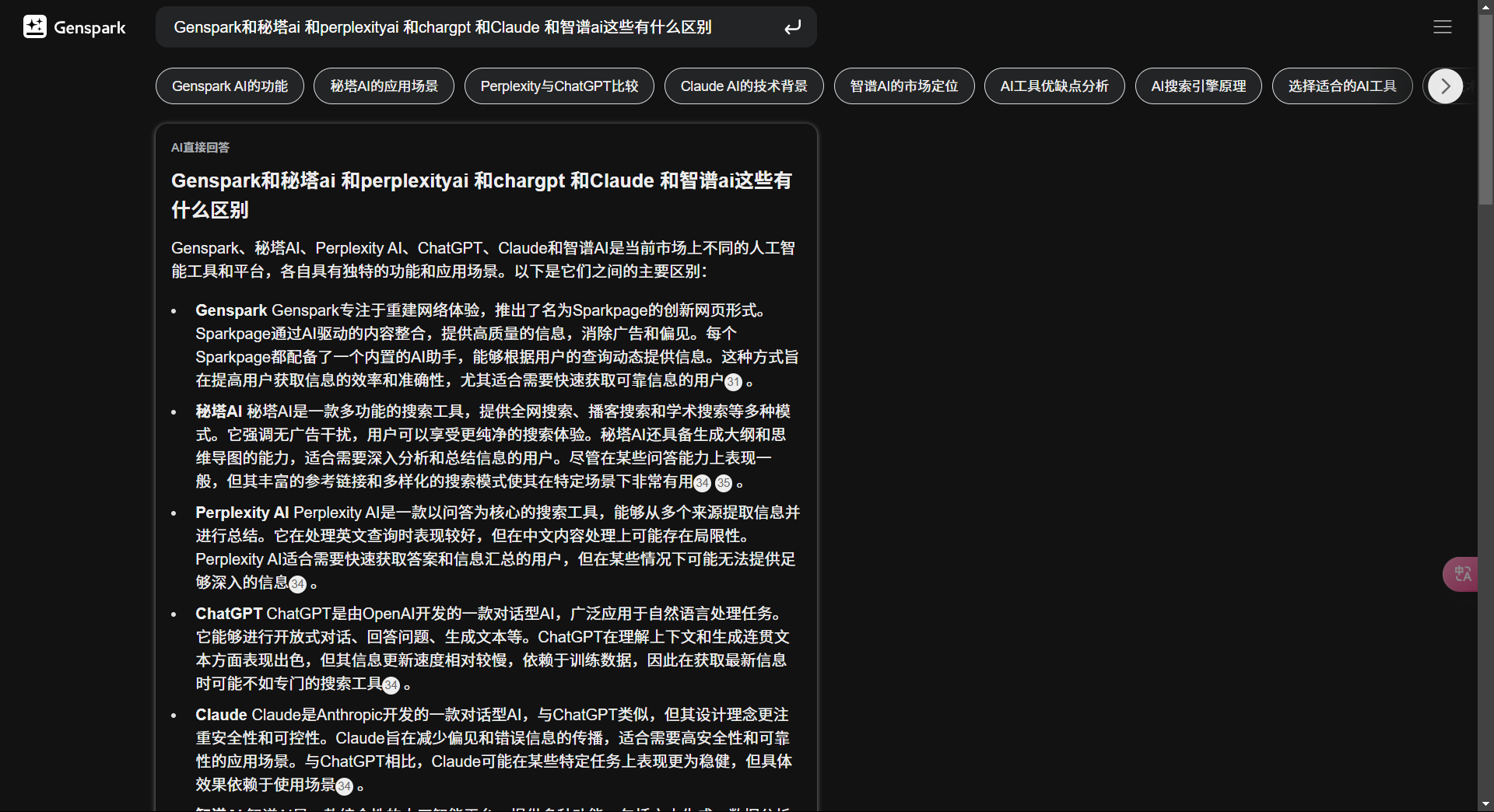
Task: Click citation badge 31 after Genspark description
Action: tap(733, 382)
